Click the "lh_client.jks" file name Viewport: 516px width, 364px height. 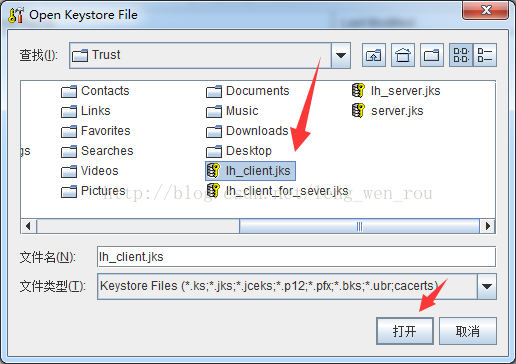[258, 171]
